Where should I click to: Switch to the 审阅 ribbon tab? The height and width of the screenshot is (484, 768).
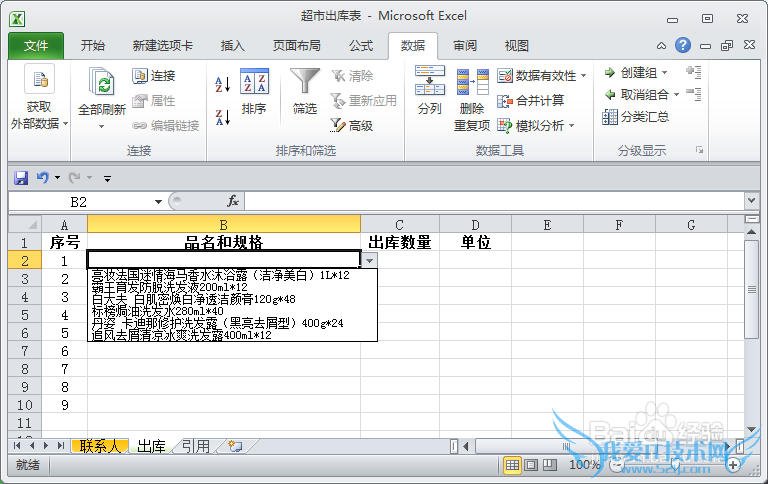click(x=465, y=46)
